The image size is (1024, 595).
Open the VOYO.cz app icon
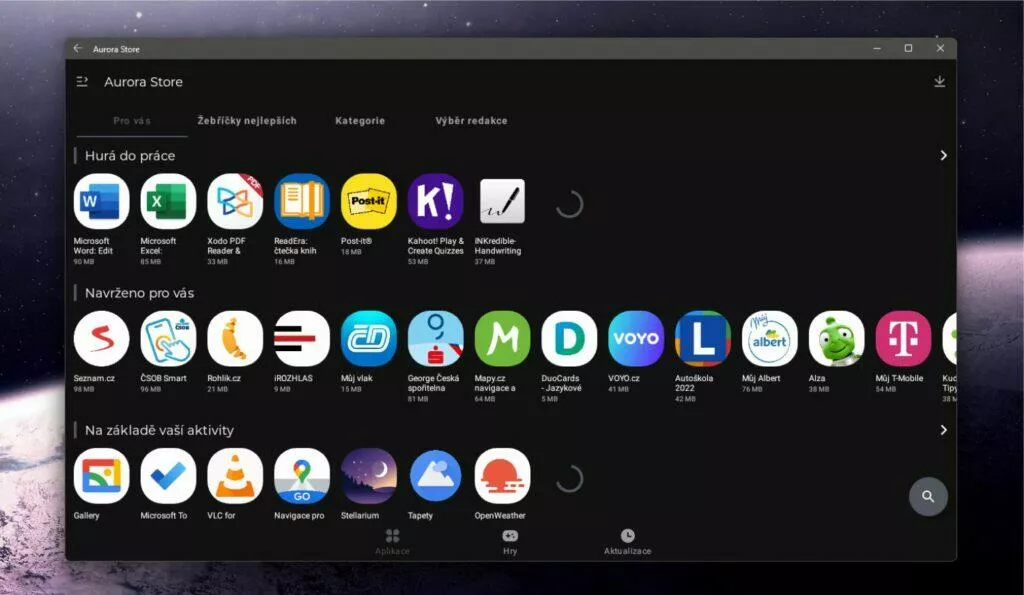pyautogui.click(x=636, y=338)
